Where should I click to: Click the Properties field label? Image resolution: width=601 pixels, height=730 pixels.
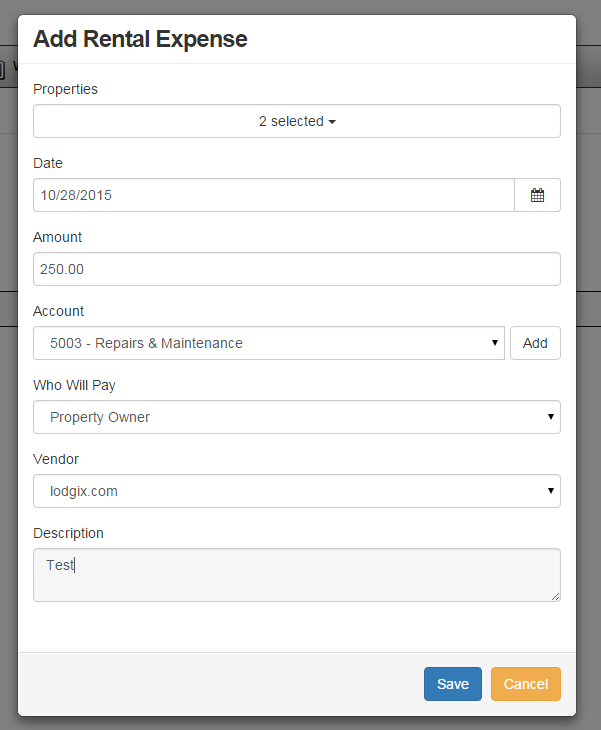click(65, 89)
